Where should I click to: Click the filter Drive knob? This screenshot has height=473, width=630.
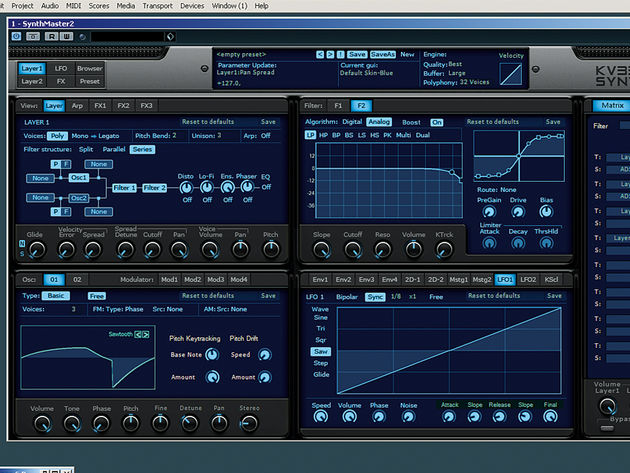tap(518, 211)
